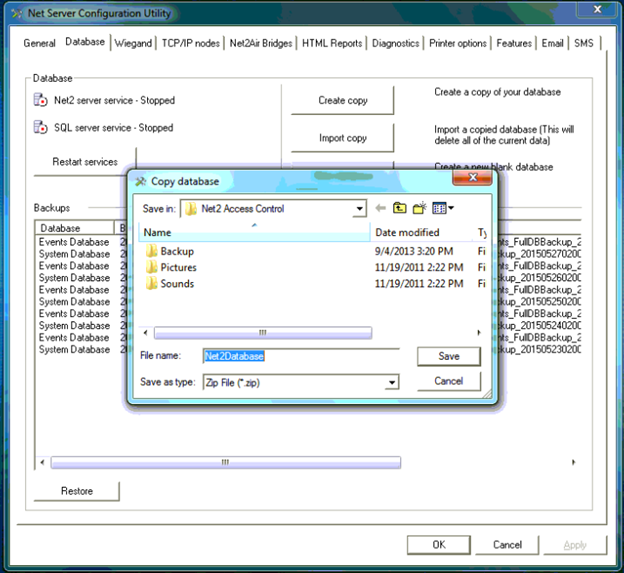
Task: Select the Sounds folder icon
Action: click(151, 283)
